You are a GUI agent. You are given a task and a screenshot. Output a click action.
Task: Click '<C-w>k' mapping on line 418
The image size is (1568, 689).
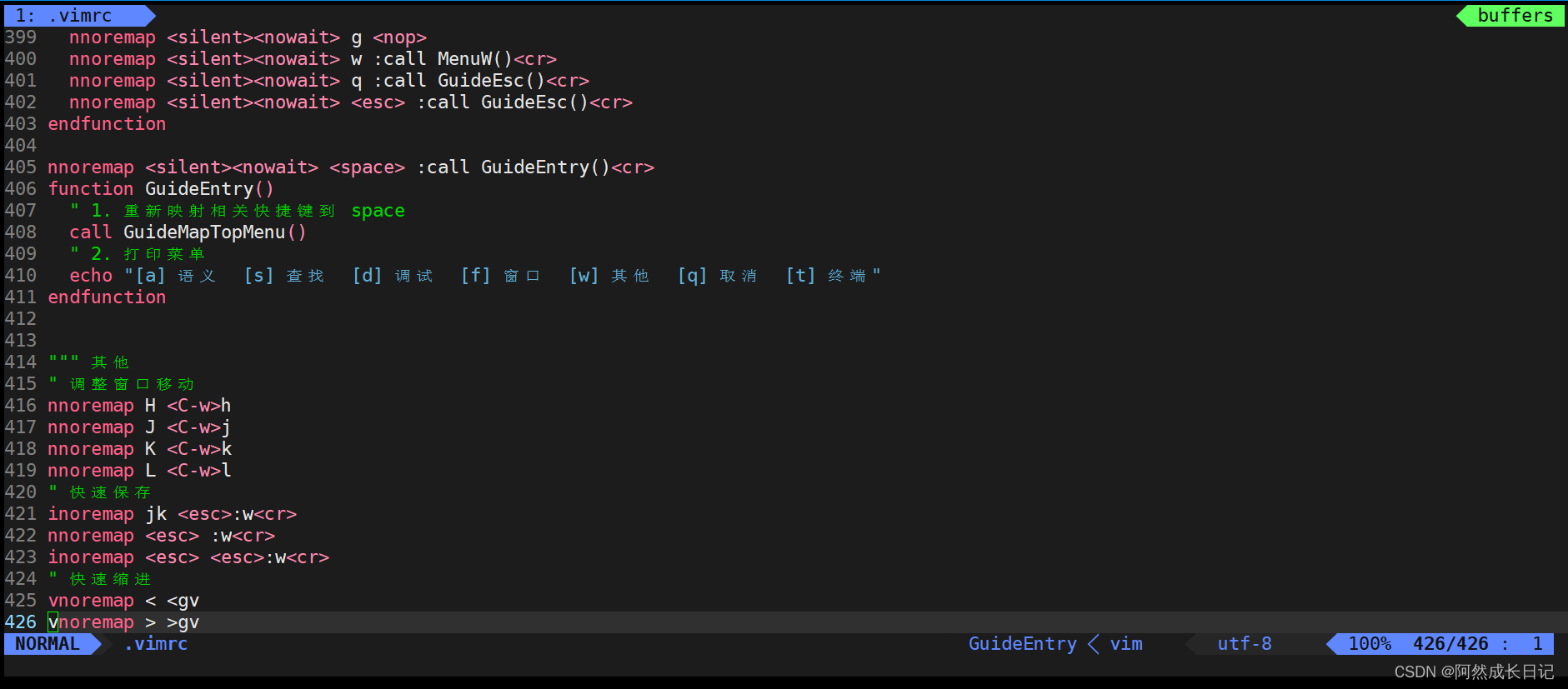point(199,449)
